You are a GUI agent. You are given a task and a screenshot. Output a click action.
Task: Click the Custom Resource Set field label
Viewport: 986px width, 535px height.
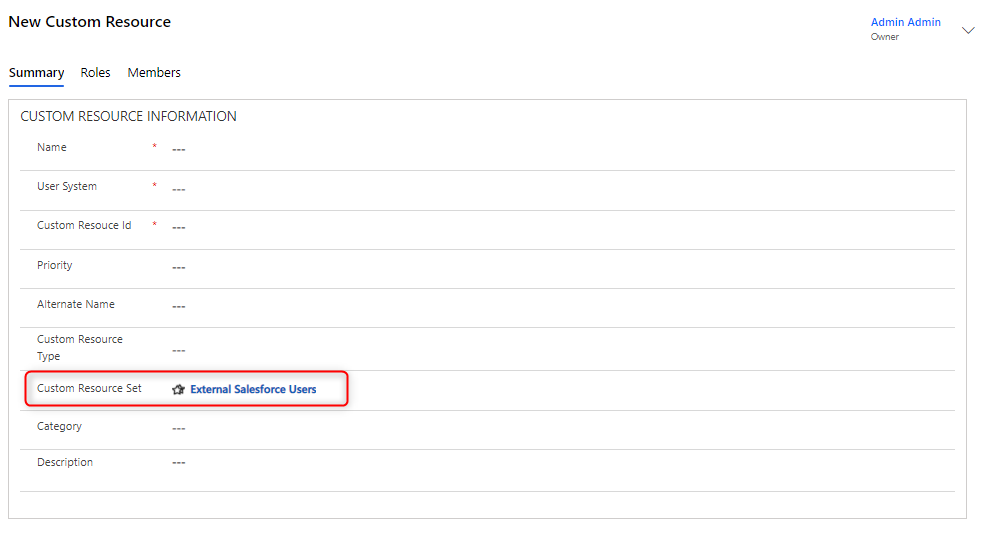click(x=89, y=388)
